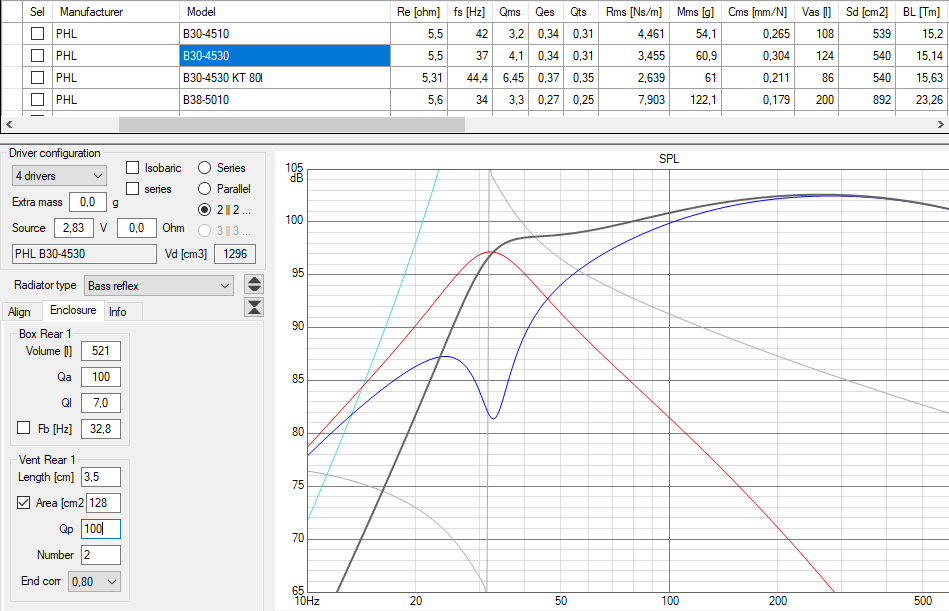Switch to the Info tab
Screen dimensions: 949x611
click(118, 312)
